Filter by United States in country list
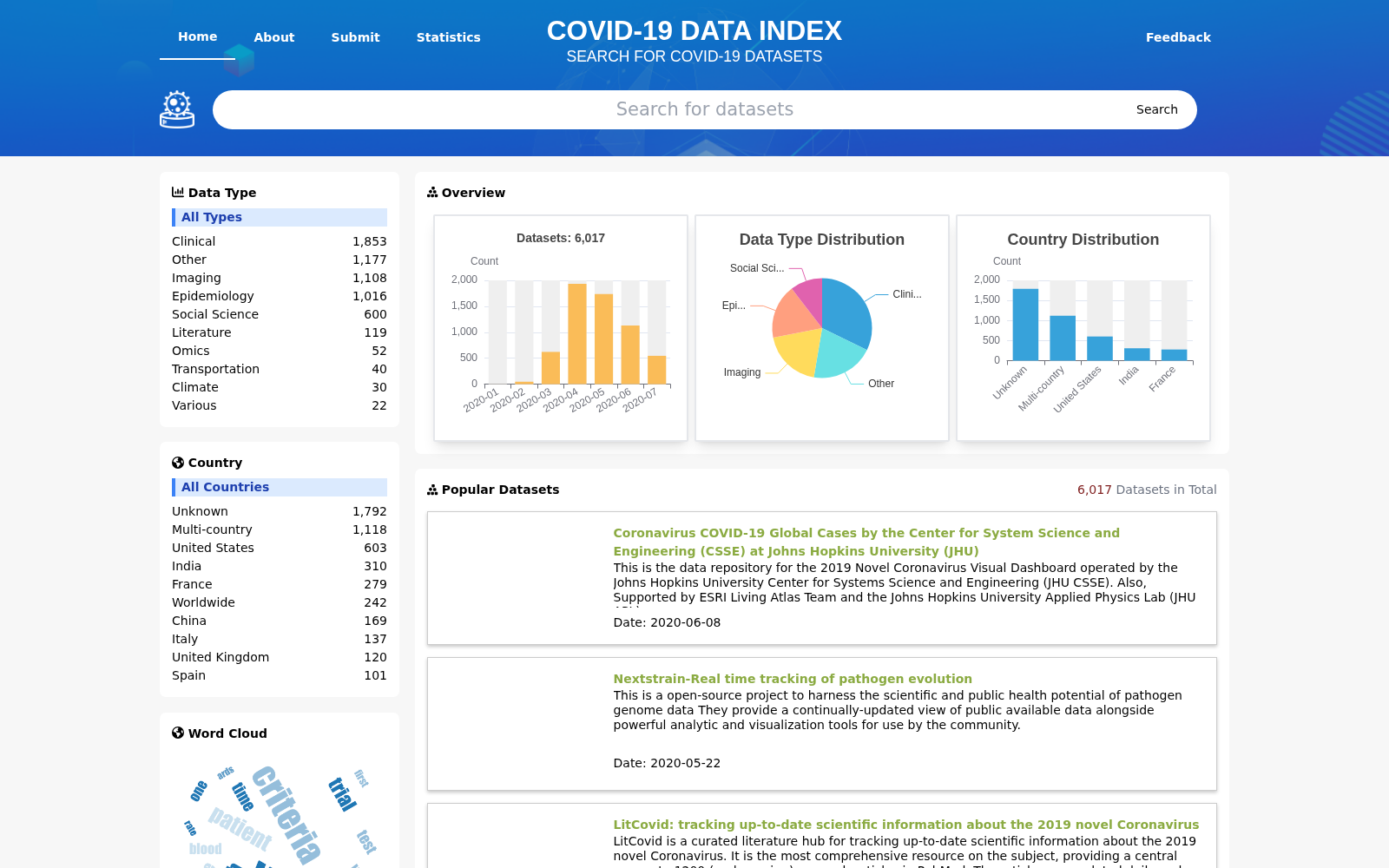1389x868 pixels. [x=280, y=548]
